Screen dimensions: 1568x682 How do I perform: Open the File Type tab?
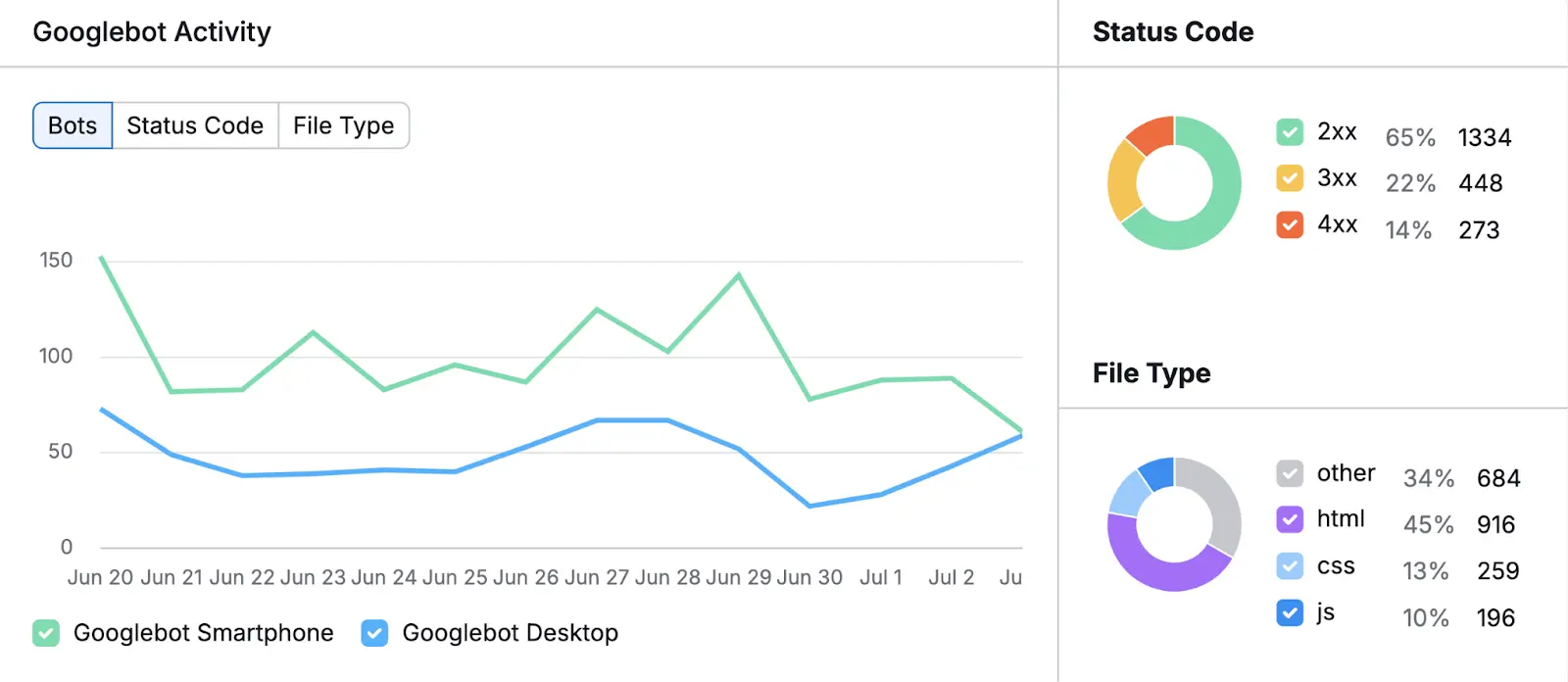tap(343, 125)
